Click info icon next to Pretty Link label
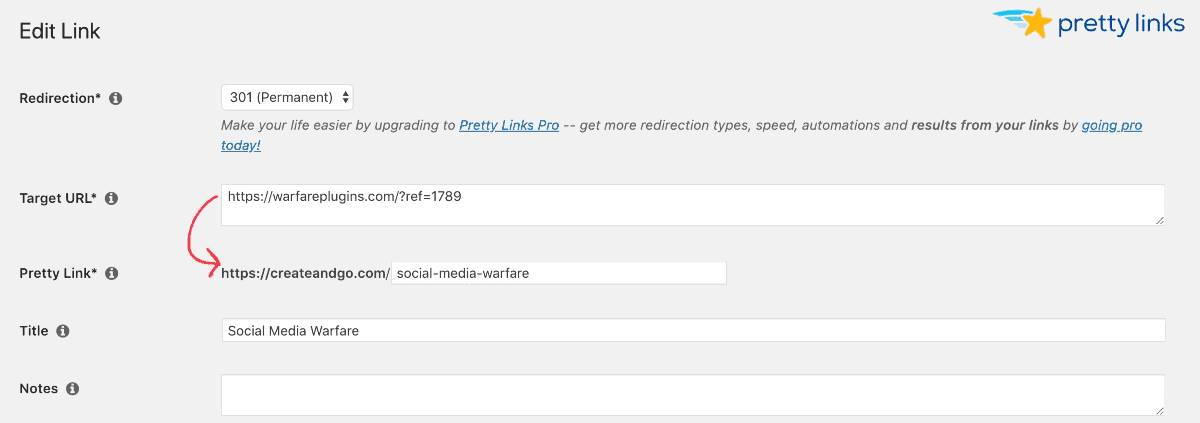Screen dimensions: 1200x423 click(112, 273)
